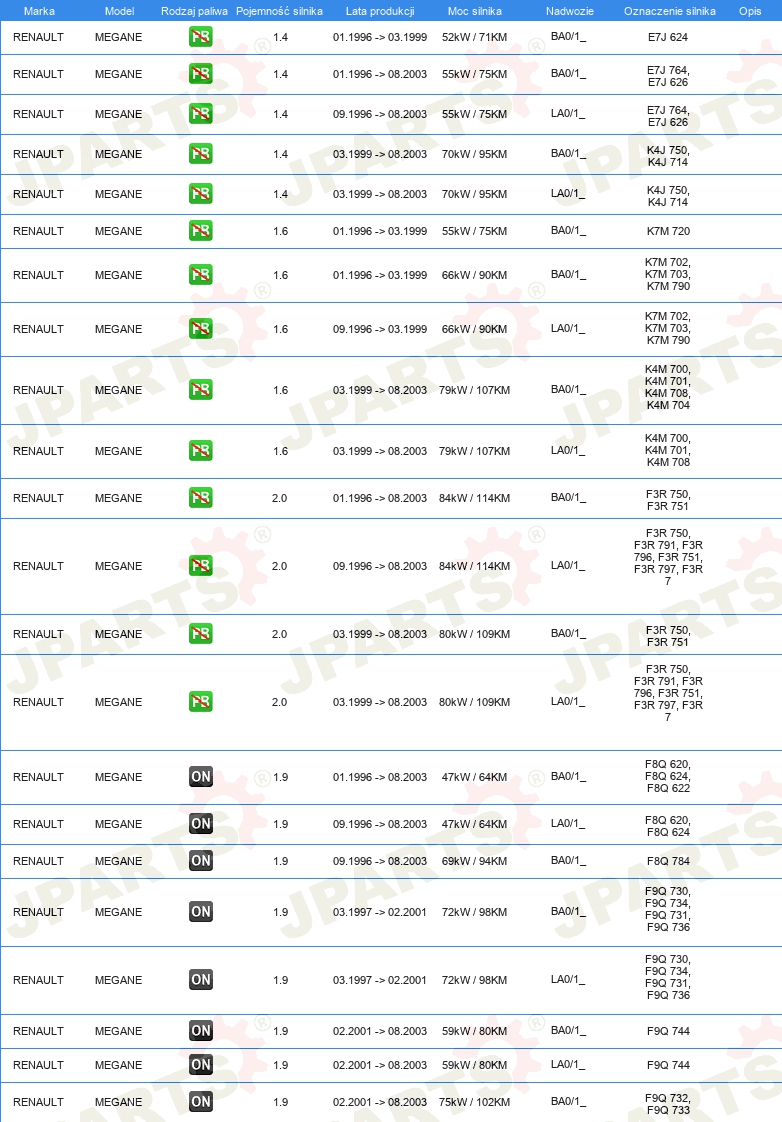Select production years in the E7J 624 row
The image size is (782, 1122).
coord(380,37)
